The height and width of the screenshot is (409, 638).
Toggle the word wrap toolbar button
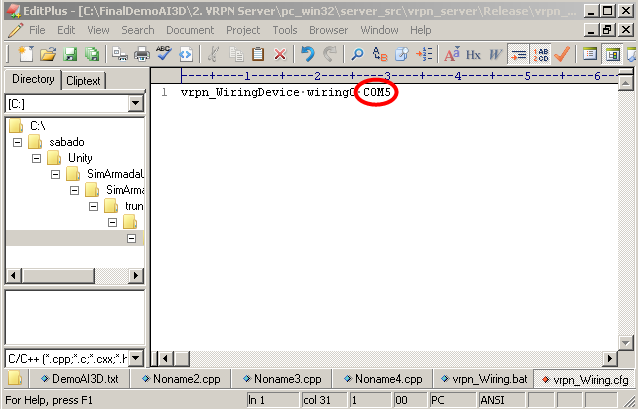tap(519, 54)
